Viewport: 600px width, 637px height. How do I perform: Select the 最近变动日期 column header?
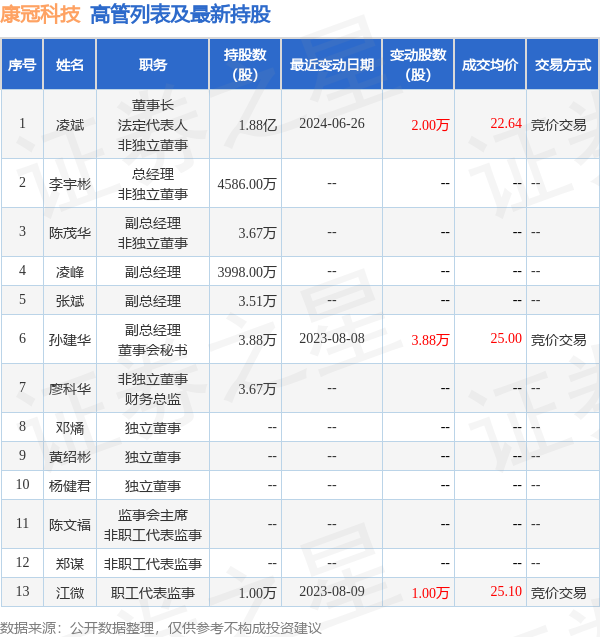pyautogui.click(x=332, y=65)
